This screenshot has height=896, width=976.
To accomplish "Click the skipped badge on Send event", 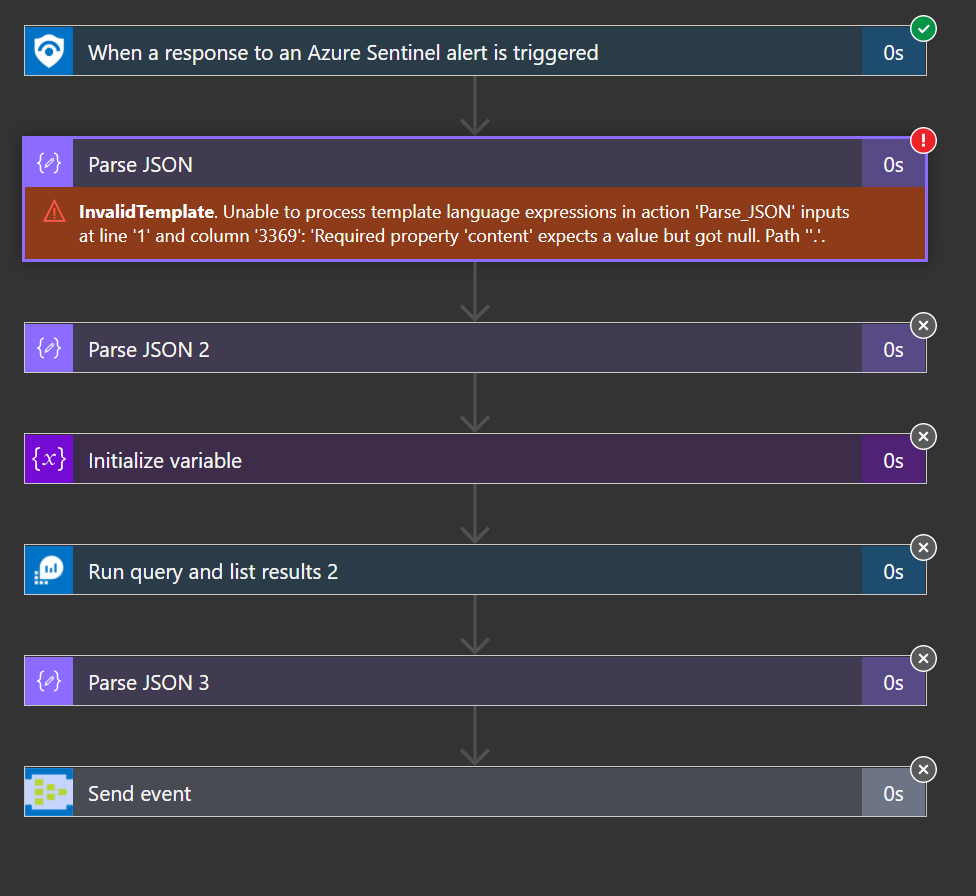I will [923, 769].
